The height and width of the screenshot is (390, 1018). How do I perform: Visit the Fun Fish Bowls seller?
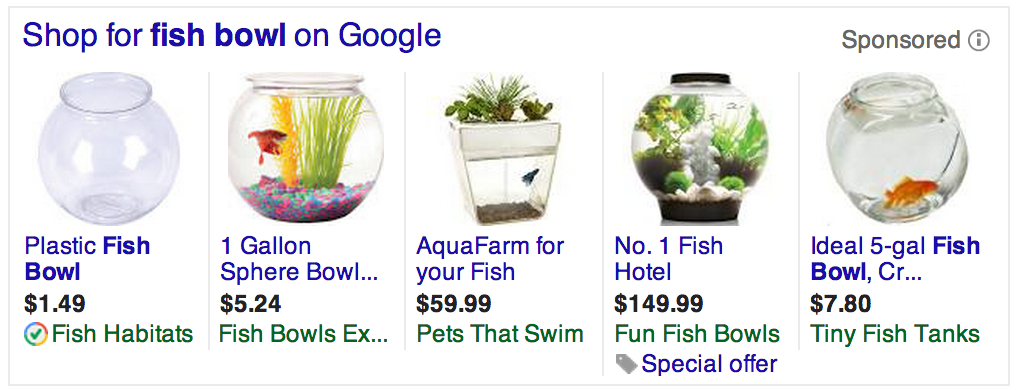697,334
